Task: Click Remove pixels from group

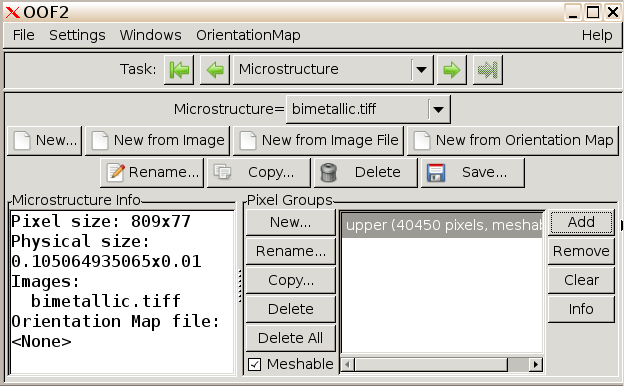Action: coord(581,251)
